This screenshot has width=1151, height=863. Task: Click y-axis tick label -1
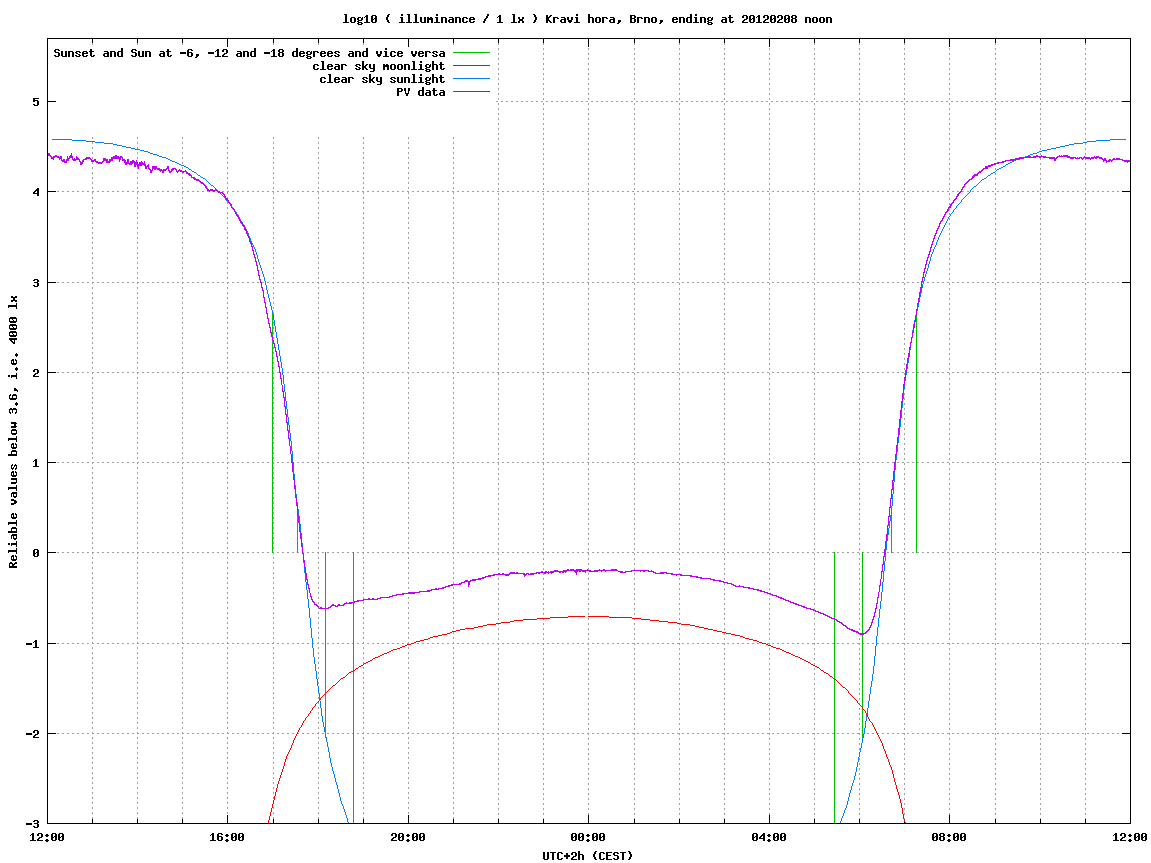pos(32,644)
